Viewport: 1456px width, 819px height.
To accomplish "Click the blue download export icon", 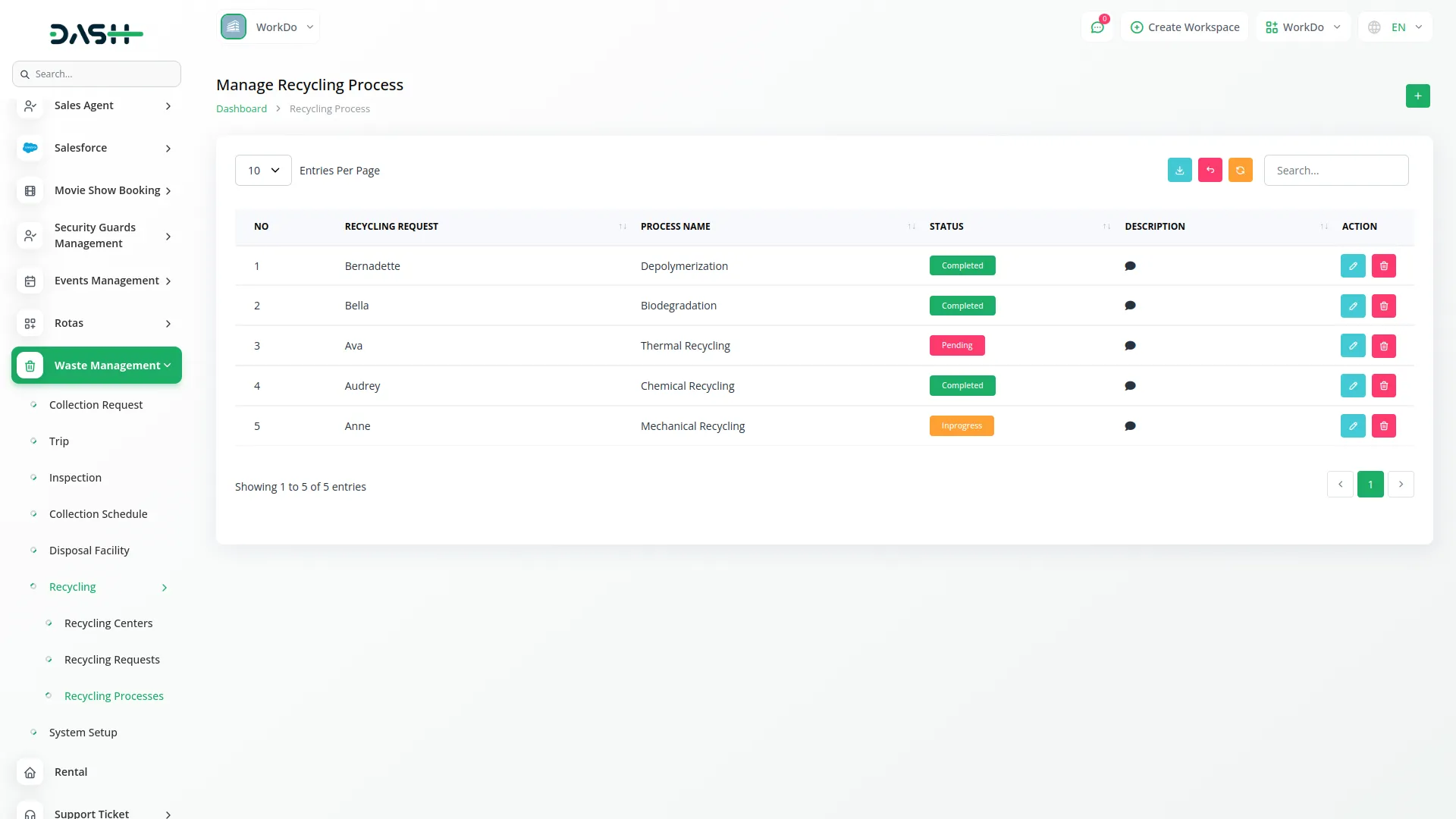I will click(x=1179, y=170).
